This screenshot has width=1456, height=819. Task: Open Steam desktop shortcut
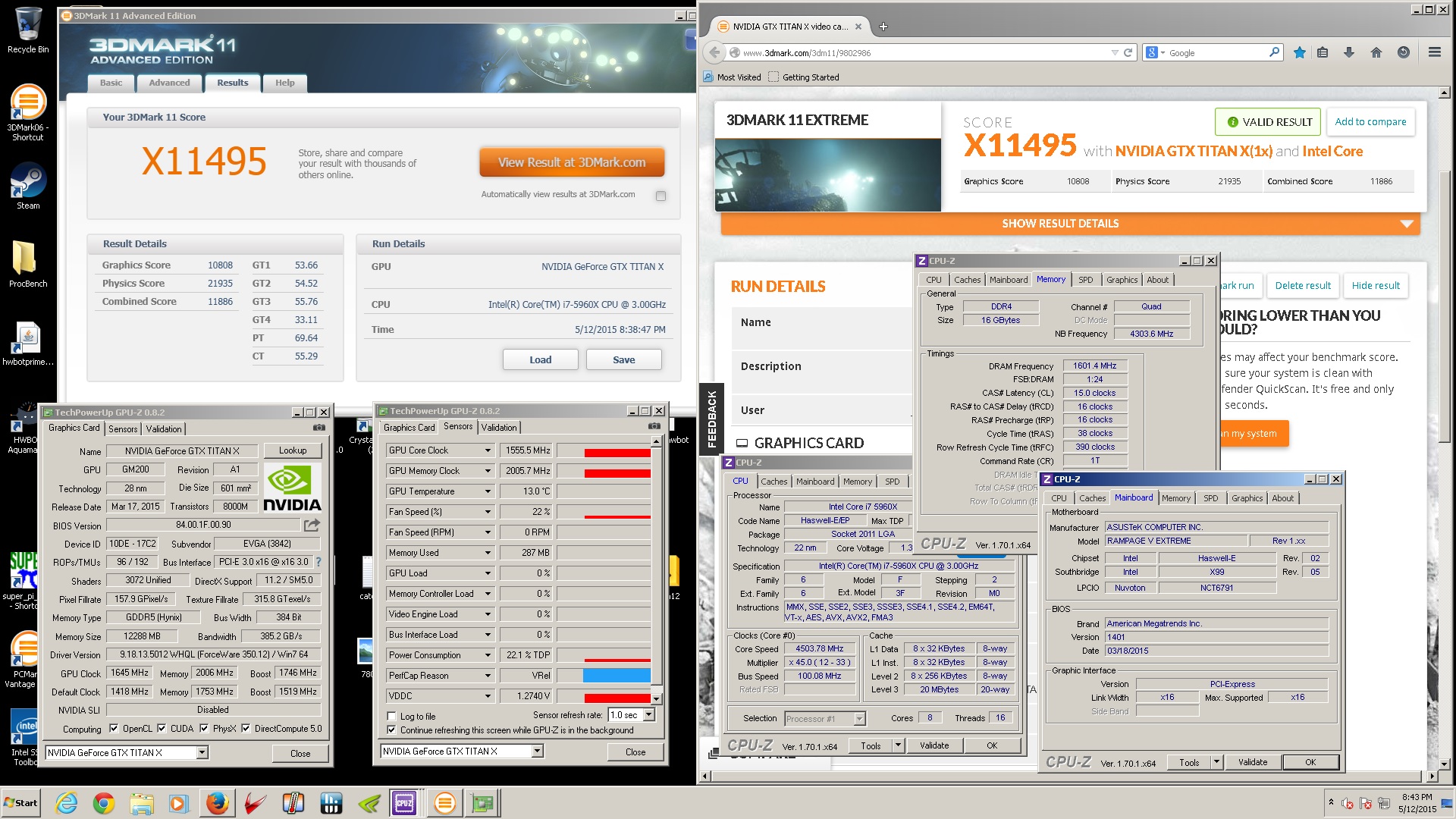tap(28, 186)
